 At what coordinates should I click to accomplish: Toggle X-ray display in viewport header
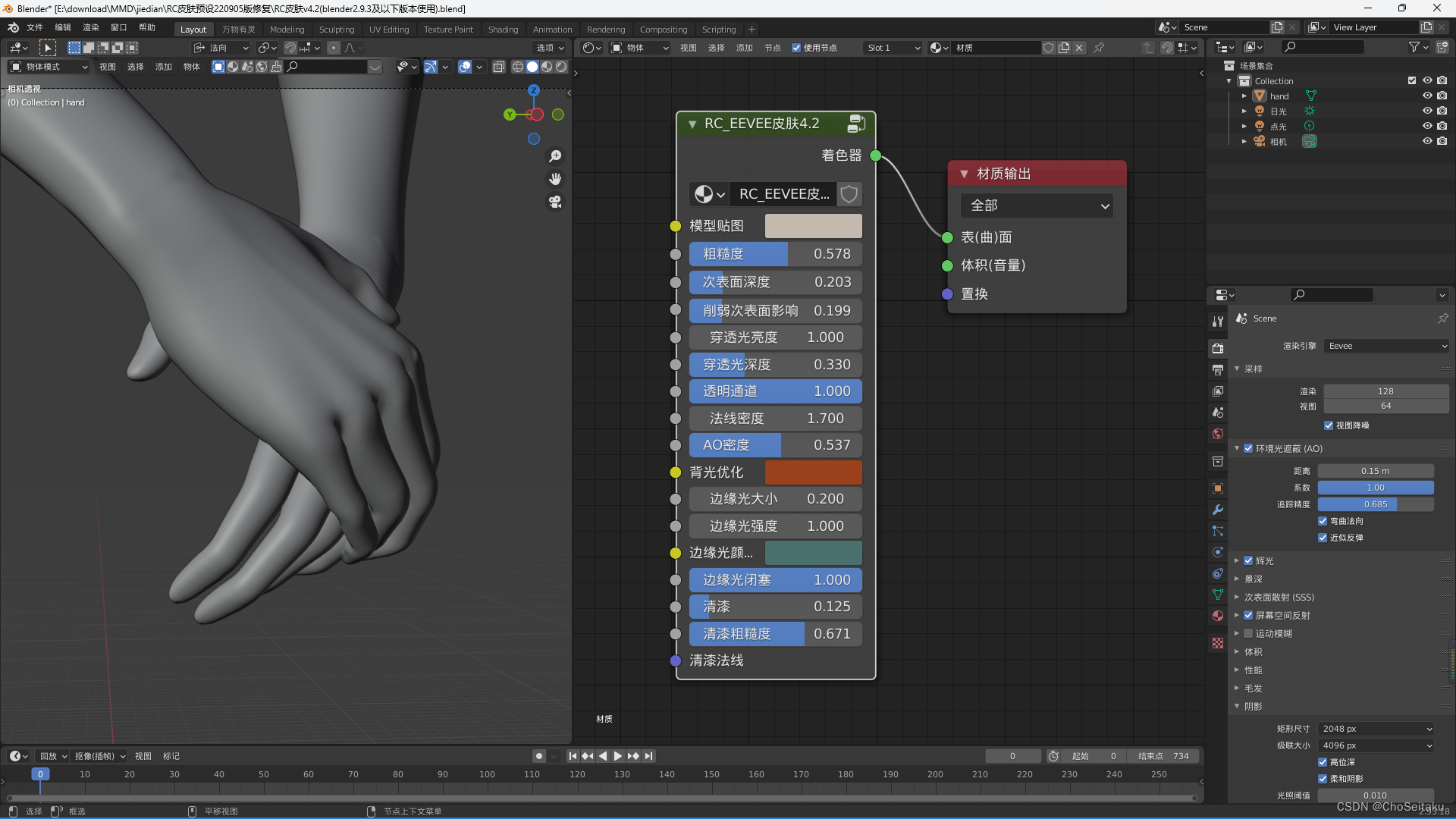click(x=498, y=67)
